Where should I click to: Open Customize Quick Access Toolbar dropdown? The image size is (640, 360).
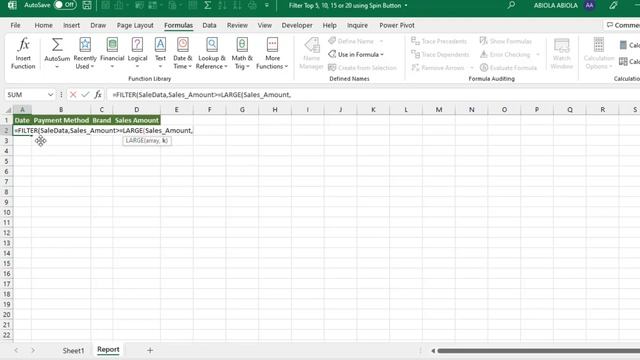tap(267, 5)
